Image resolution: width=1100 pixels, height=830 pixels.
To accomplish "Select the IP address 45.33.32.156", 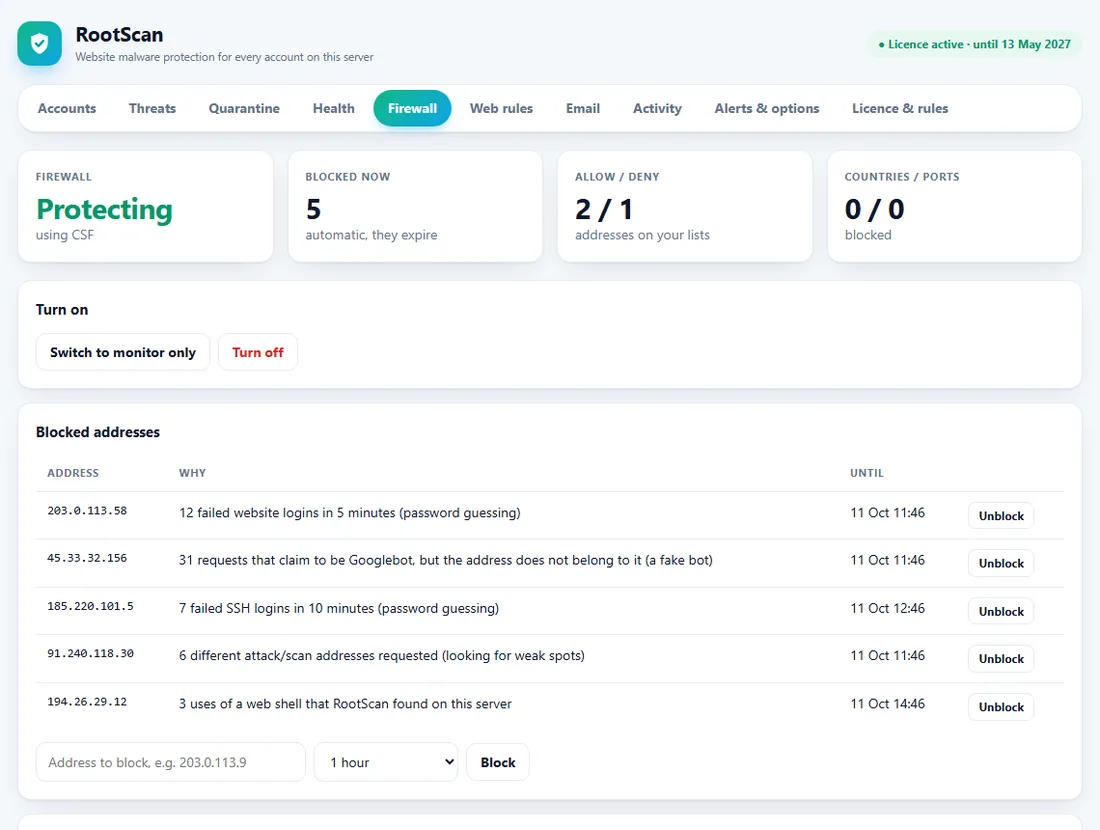I will point(87,558).
